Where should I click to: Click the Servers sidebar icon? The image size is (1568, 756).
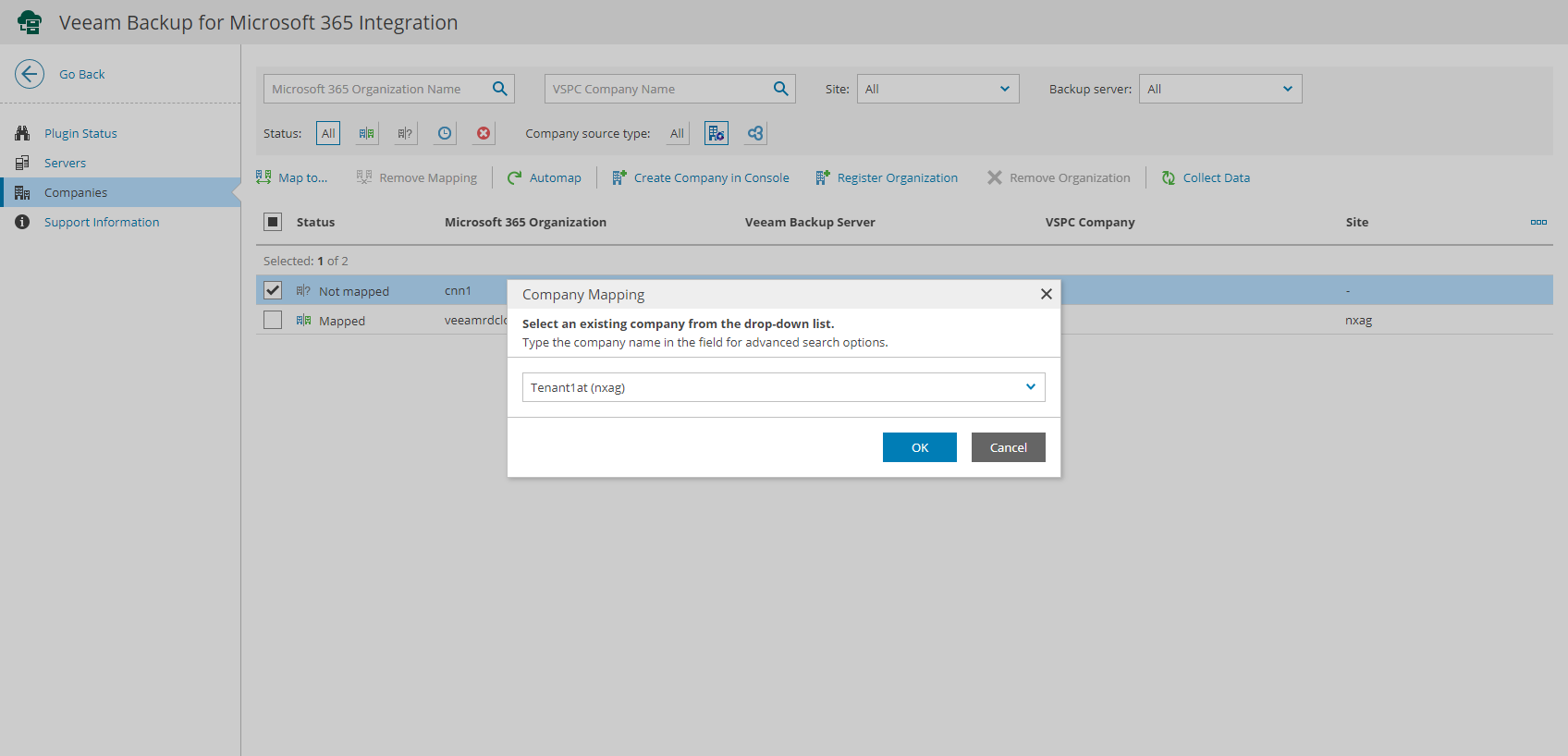coord(22,163)
